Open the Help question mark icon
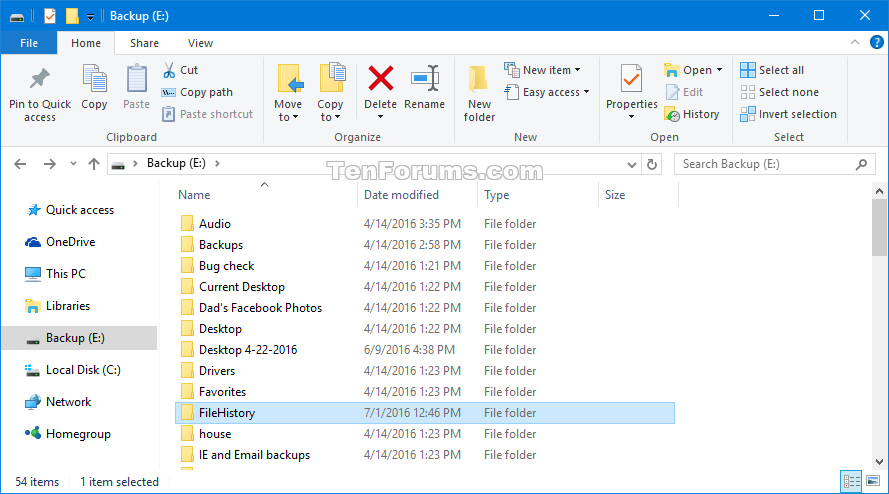This screenshot has height=494, width=889. pyautogui.click(x=877, y=43)
